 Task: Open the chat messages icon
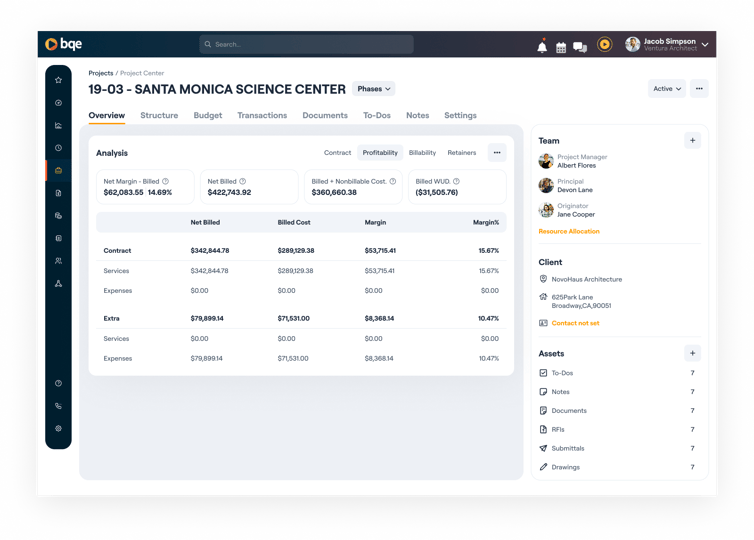pos(580,47)
